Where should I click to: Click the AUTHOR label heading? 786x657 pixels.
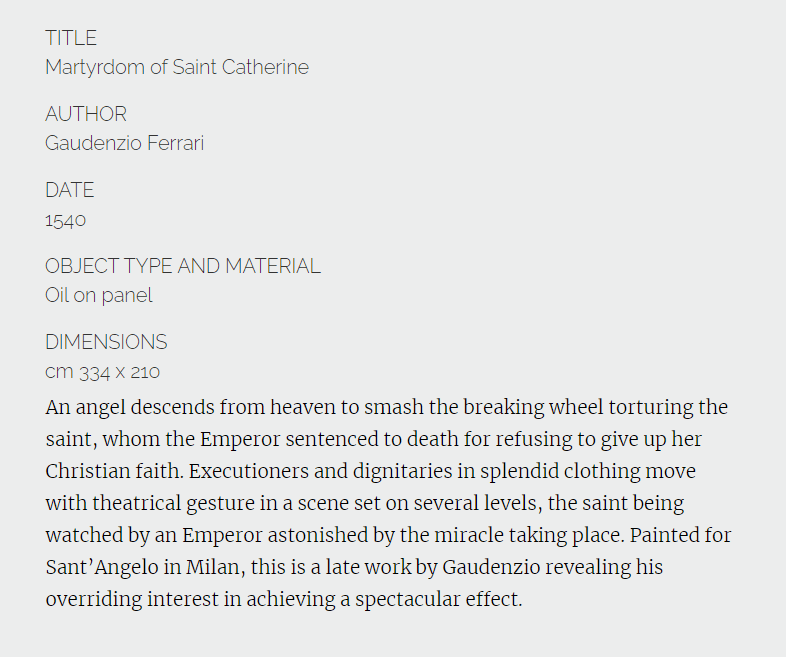pos(86,114)
